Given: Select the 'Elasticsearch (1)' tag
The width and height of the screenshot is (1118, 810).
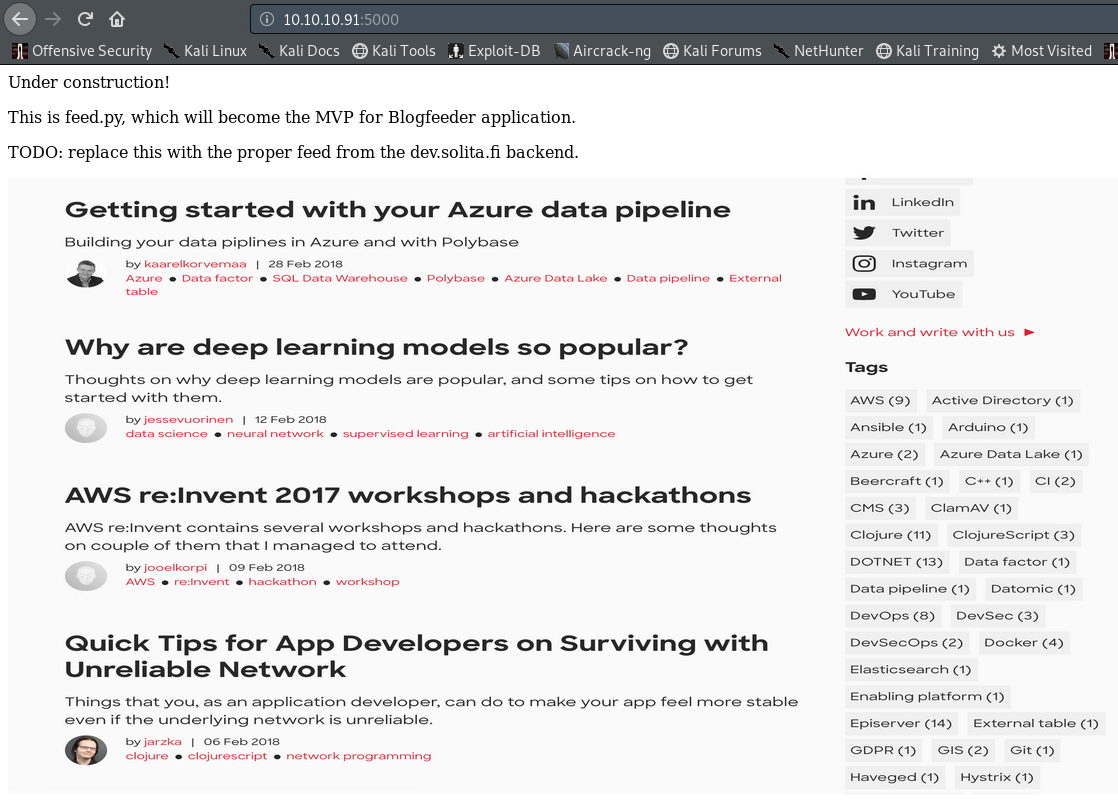Looking at the screenshot, I should [x=911, y=670].
